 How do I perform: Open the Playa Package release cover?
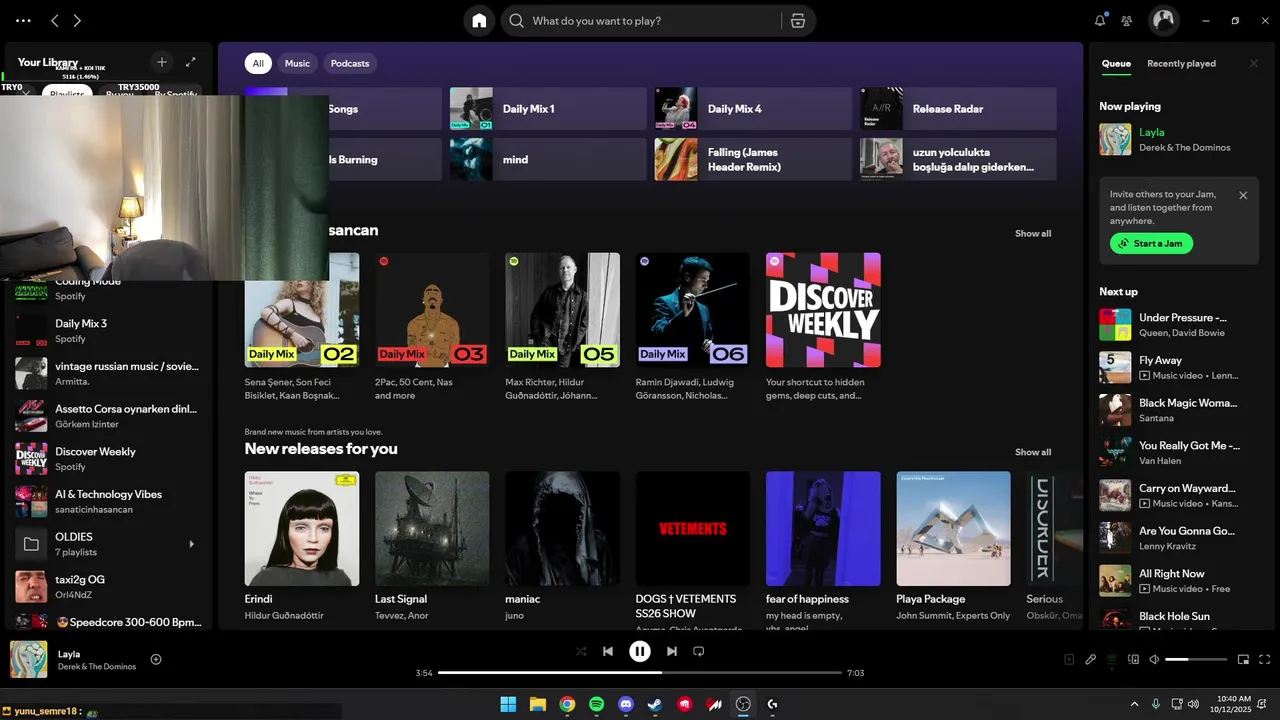[x=953, y=528]
